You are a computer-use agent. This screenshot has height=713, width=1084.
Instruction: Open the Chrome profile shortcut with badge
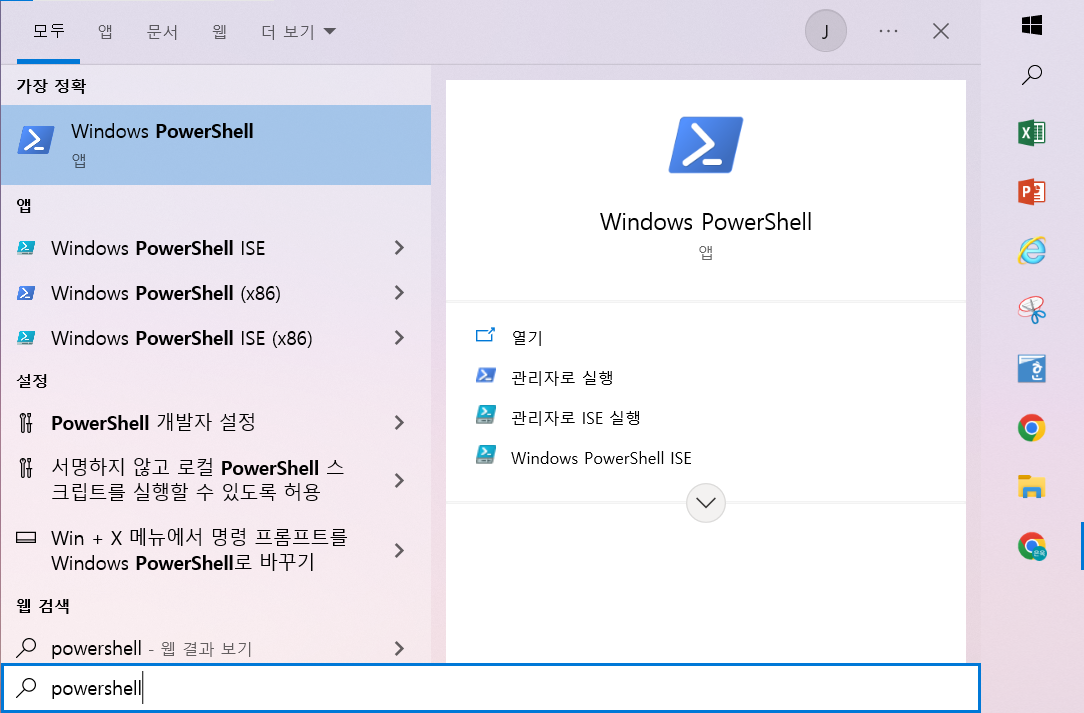tap(1032, 546)
